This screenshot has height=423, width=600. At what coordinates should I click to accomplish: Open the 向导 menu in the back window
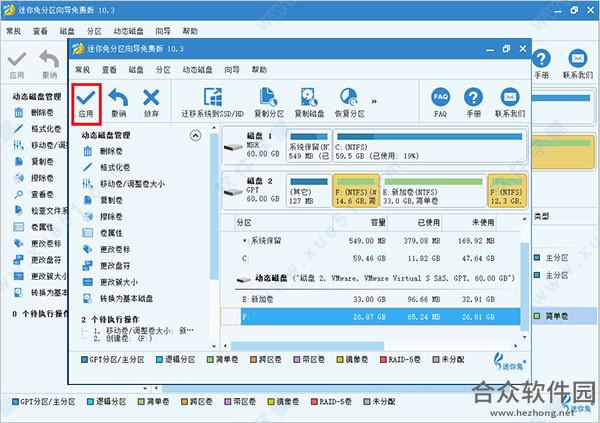pos(163,31)
